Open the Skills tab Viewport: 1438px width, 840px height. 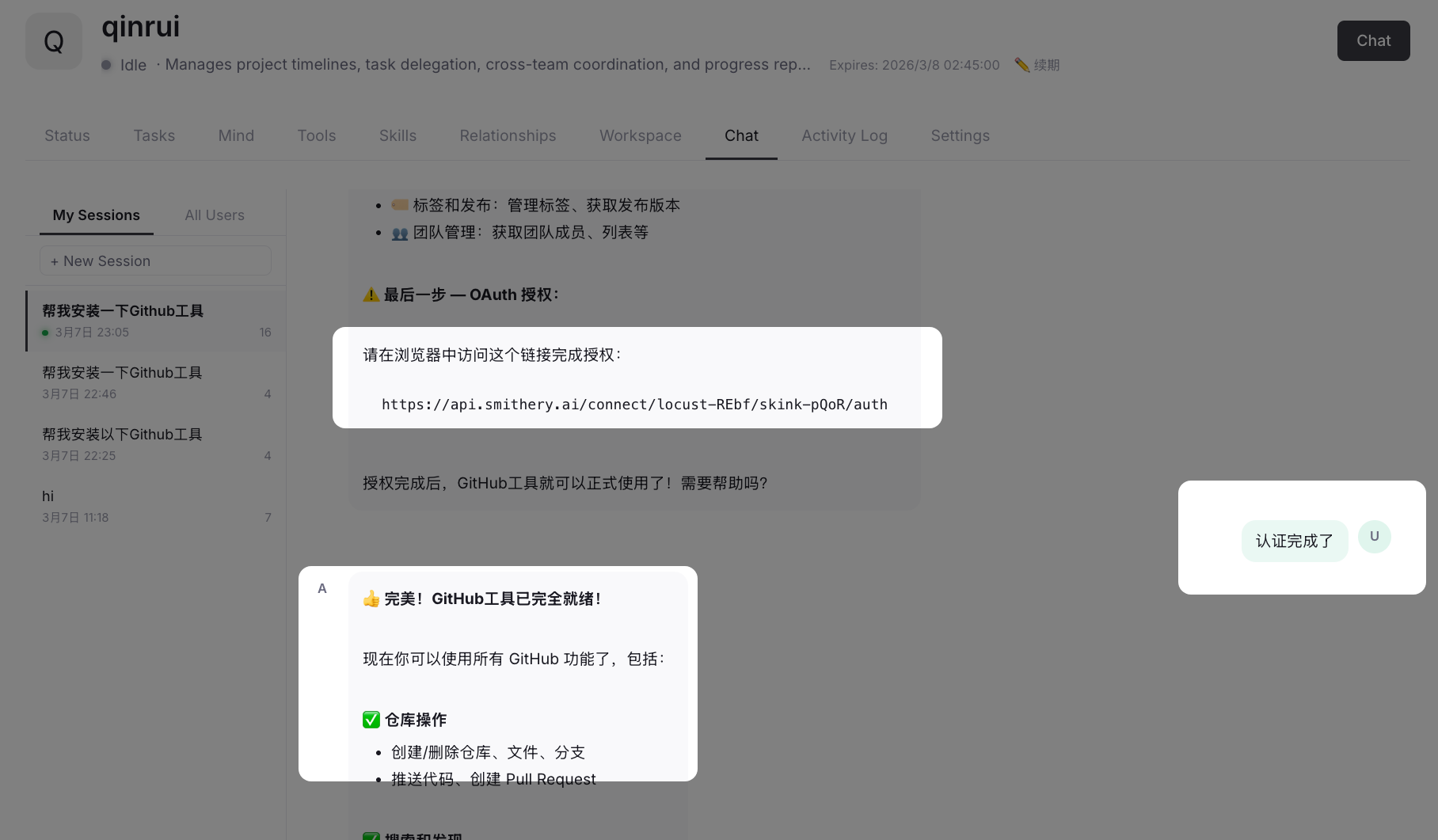click(398, 135)
